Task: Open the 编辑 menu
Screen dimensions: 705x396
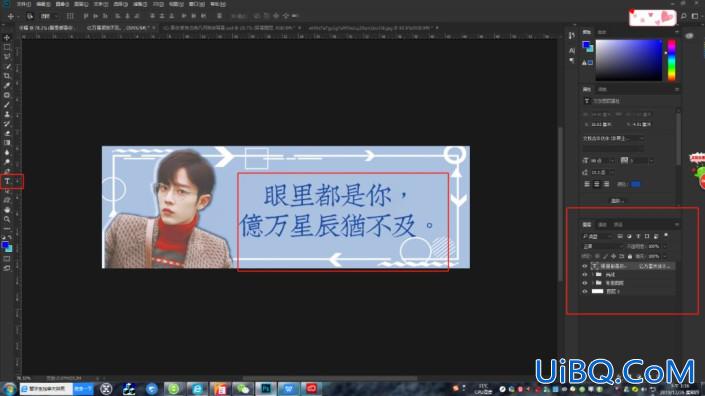Action: coord(43,4)
